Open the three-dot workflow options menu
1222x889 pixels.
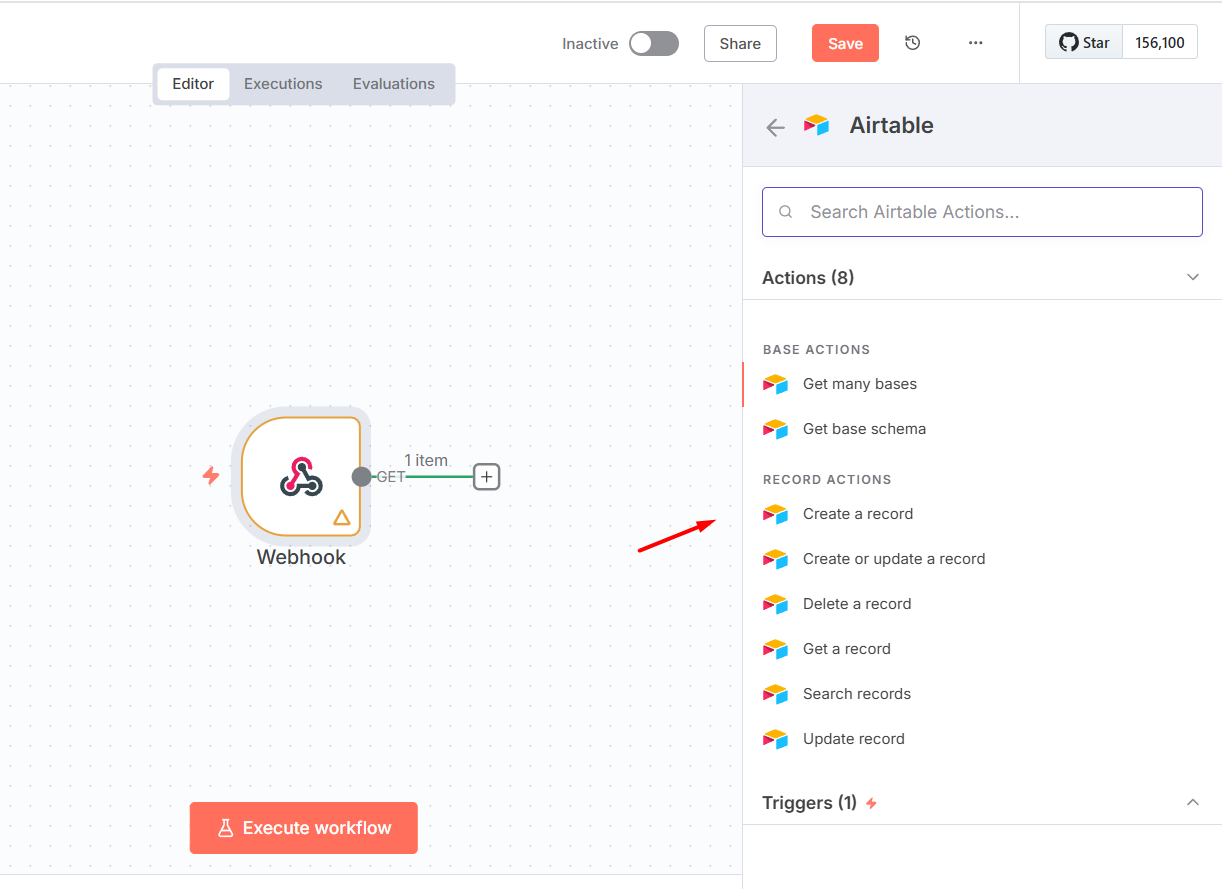coord(975,43)
